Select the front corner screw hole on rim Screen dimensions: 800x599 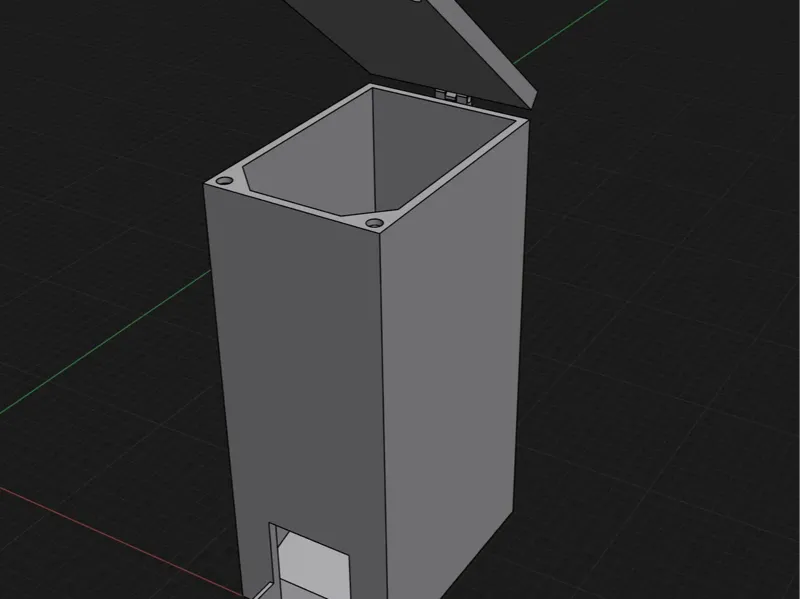pos(375,223)
